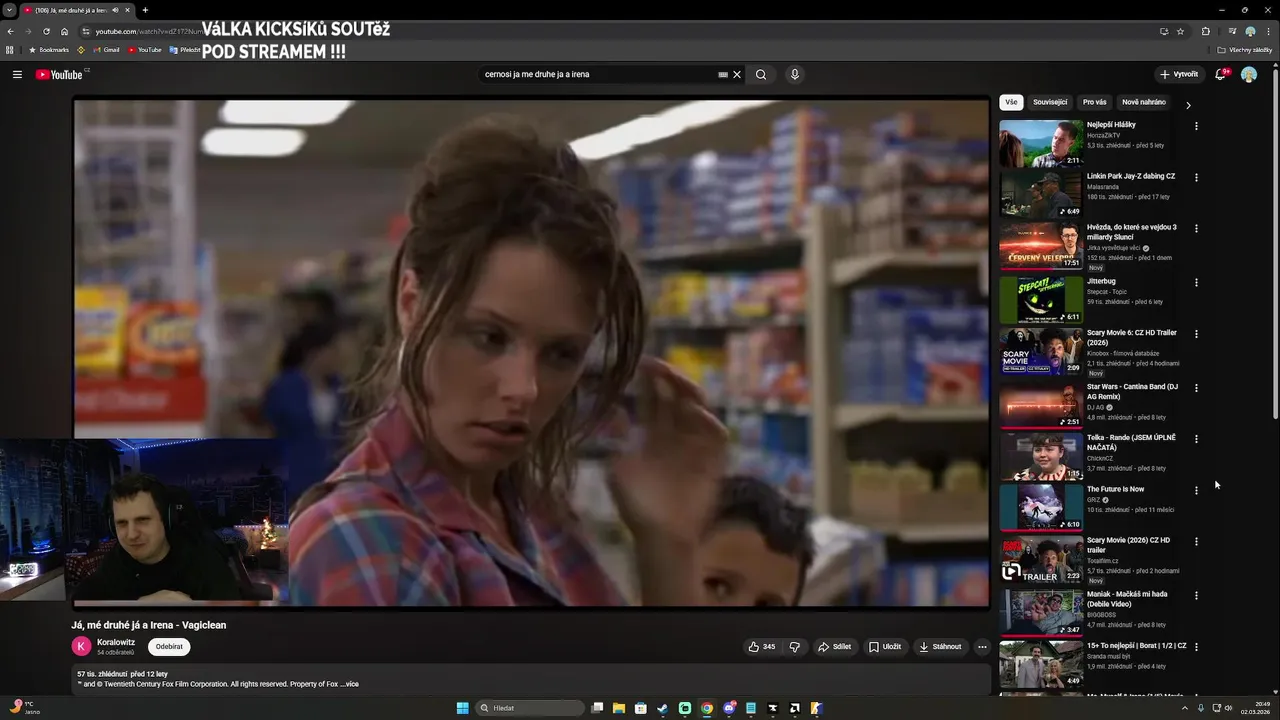This screenshot has height=720, width=1280.
Task: Open File Explorer from the taskbar
Action: [x=618, y=708]
